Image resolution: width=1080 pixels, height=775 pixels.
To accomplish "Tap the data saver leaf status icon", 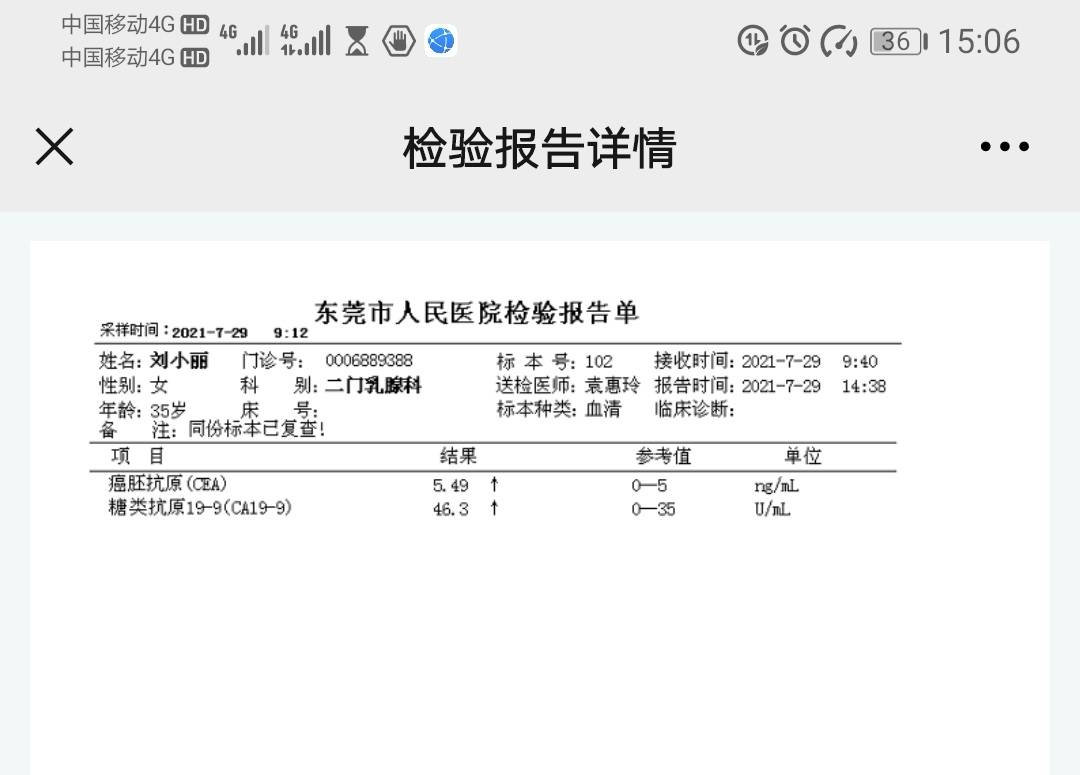I will click(x=753, y=41).
